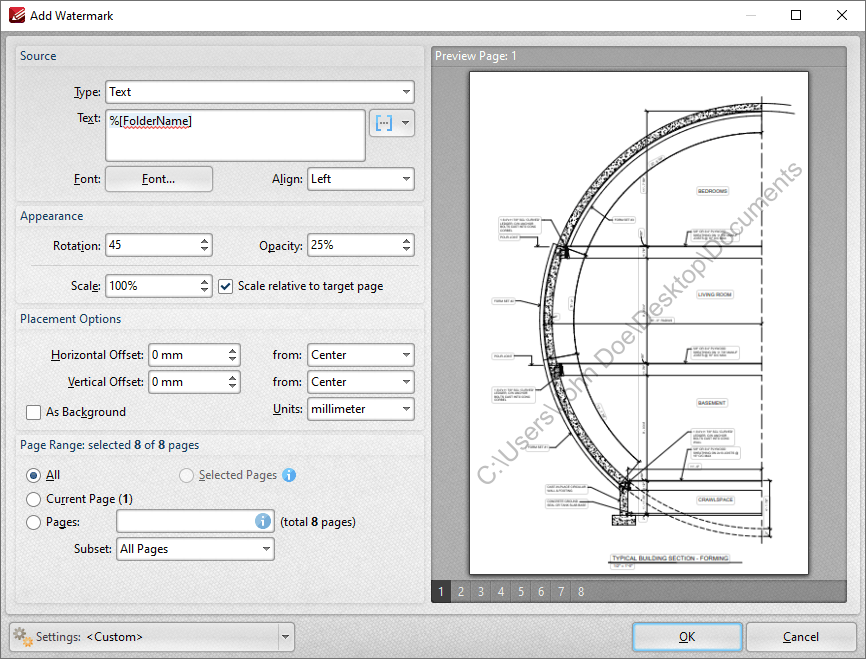The height and width of the screenshot is (659, 866).
Task: Increase Rotation with the up arrow
Action: point(204,240)
